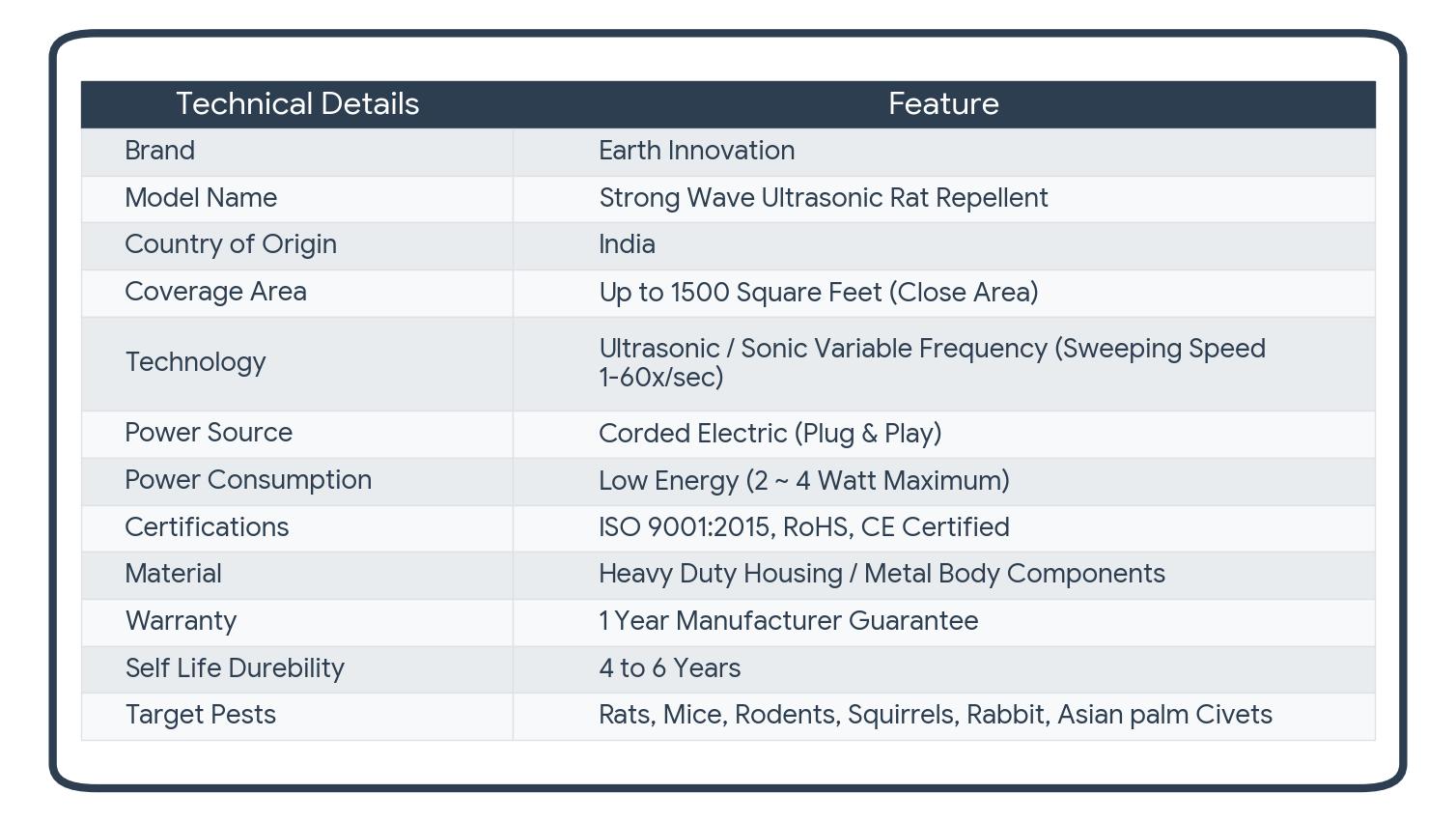Image resolution: width=1456 pixels, height=822 pixels.
Task: Click "Strong Wave Ultrasonic Rat Repellent" text
Action: (823, 198)
